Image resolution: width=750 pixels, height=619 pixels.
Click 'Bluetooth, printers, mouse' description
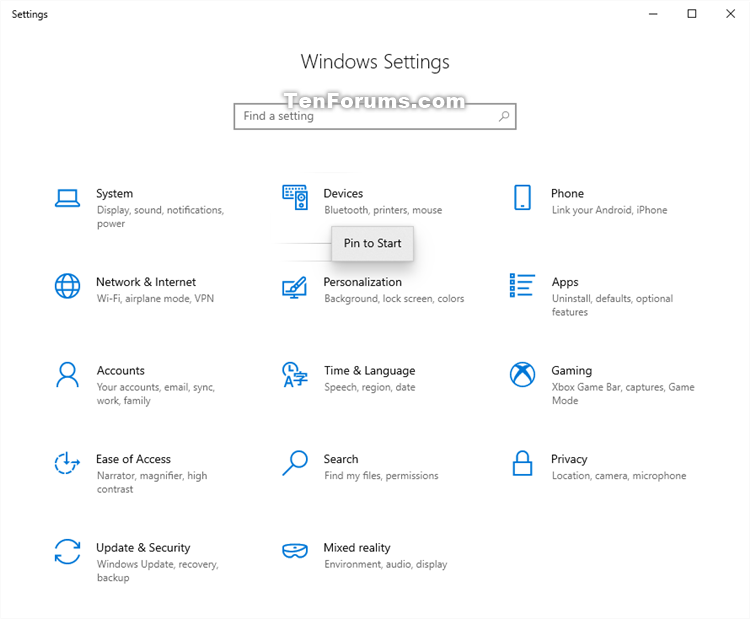coord(383,210)
